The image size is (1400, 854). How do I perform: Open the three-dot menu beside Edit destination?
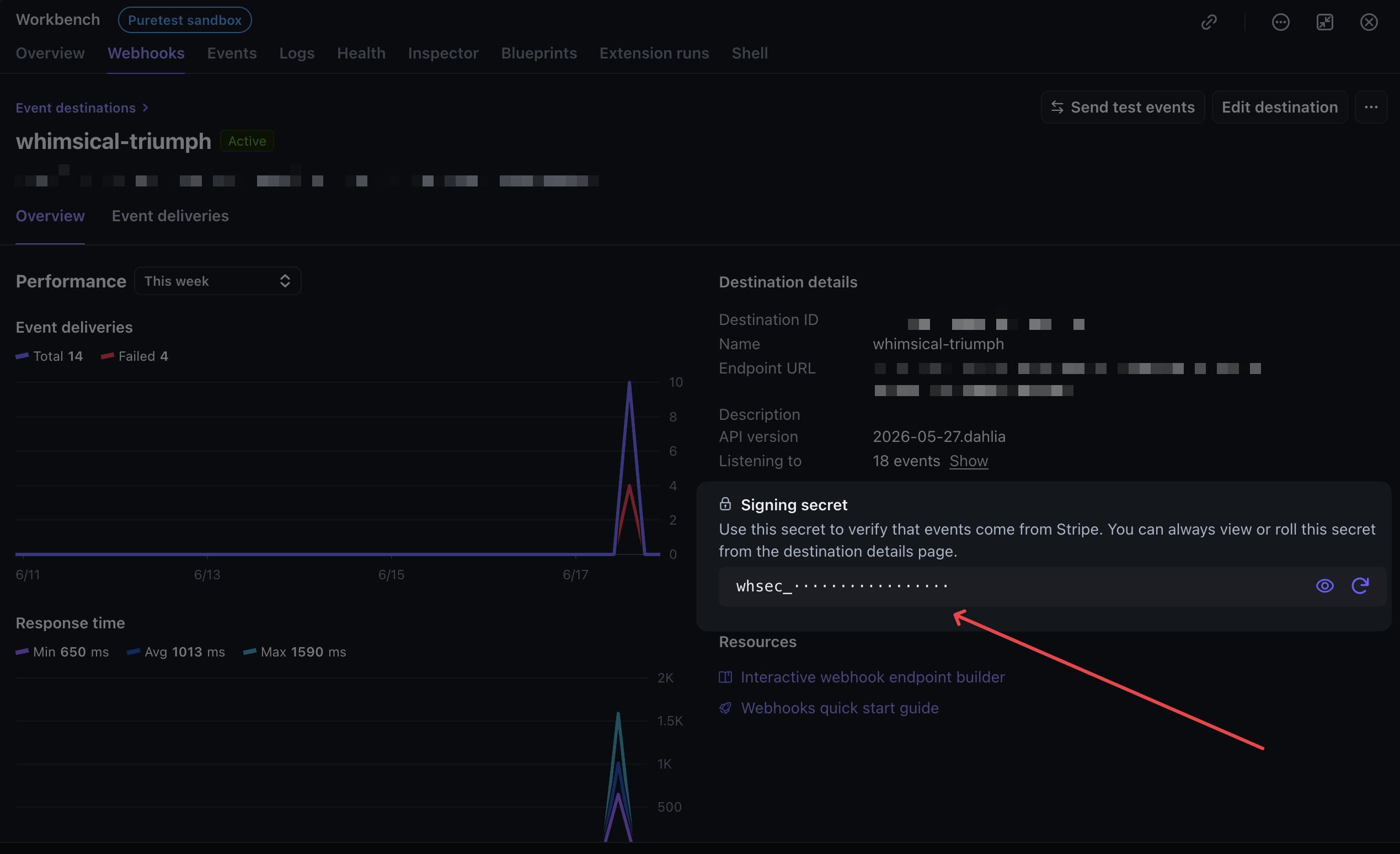click(1370, 107)
